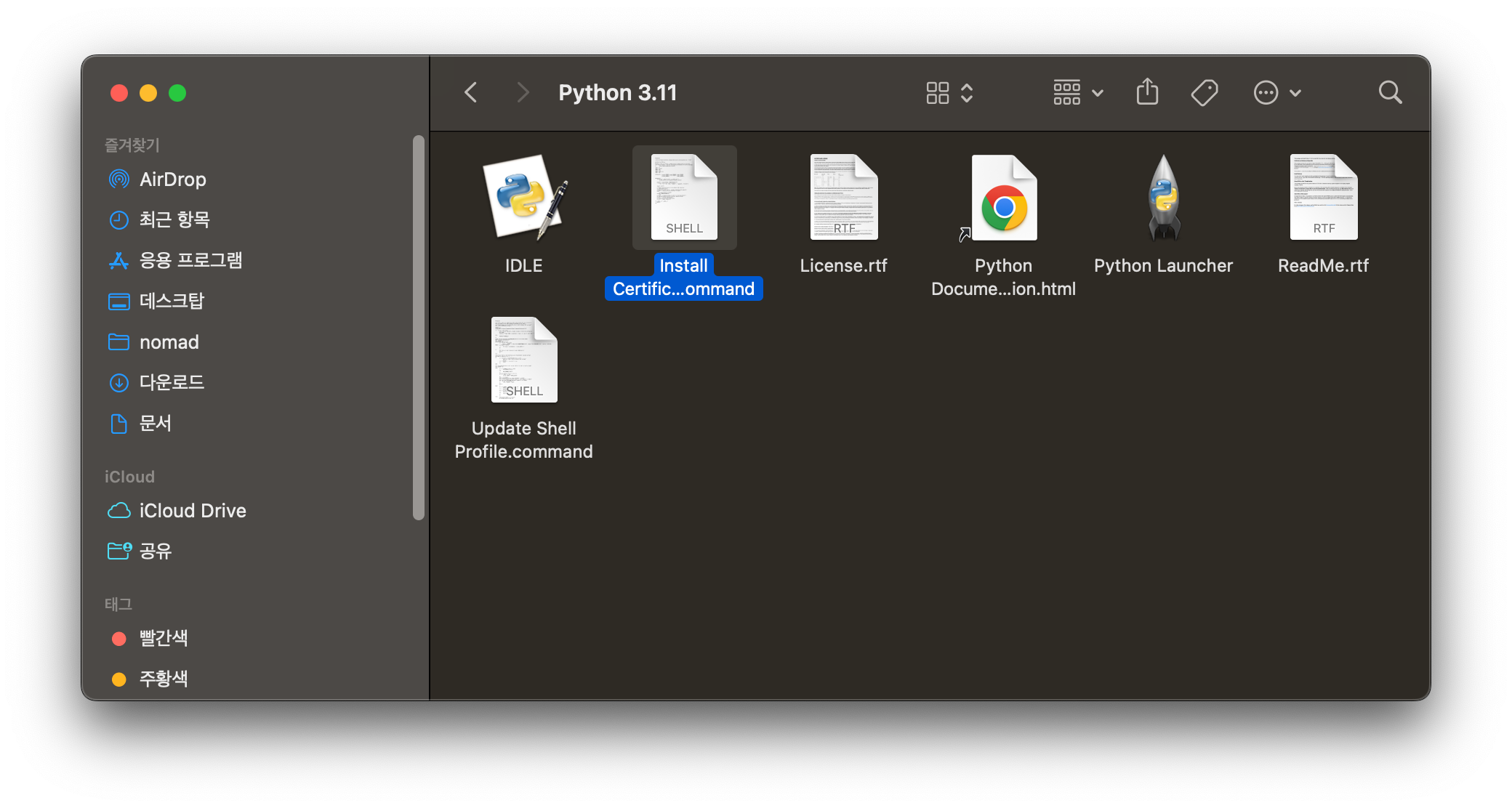Select Update Shell Profile.command icon
The width and height of the screenshot is (1512, 808).
(x=523, y=360)
